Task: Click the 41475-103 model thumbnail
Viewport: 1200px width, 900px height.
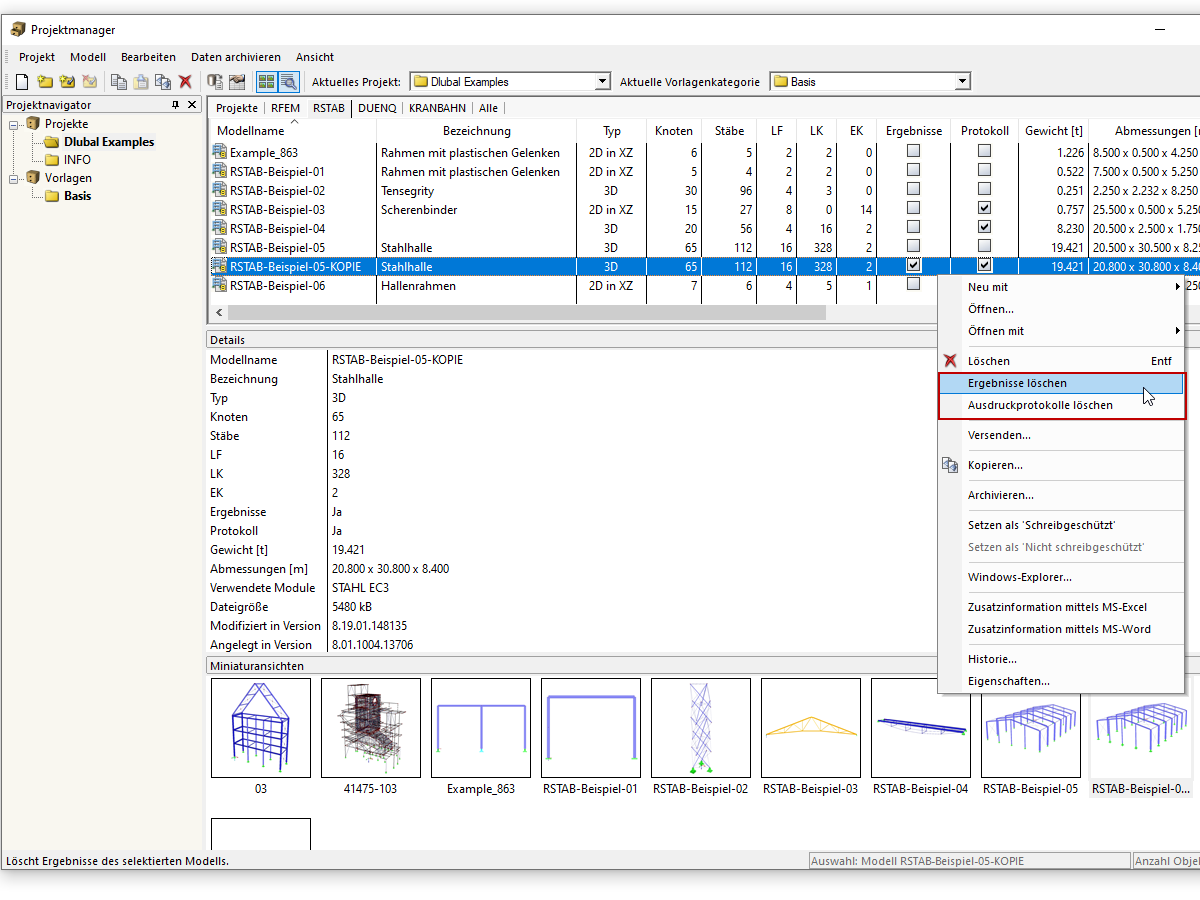Action: tap(371, 728)
